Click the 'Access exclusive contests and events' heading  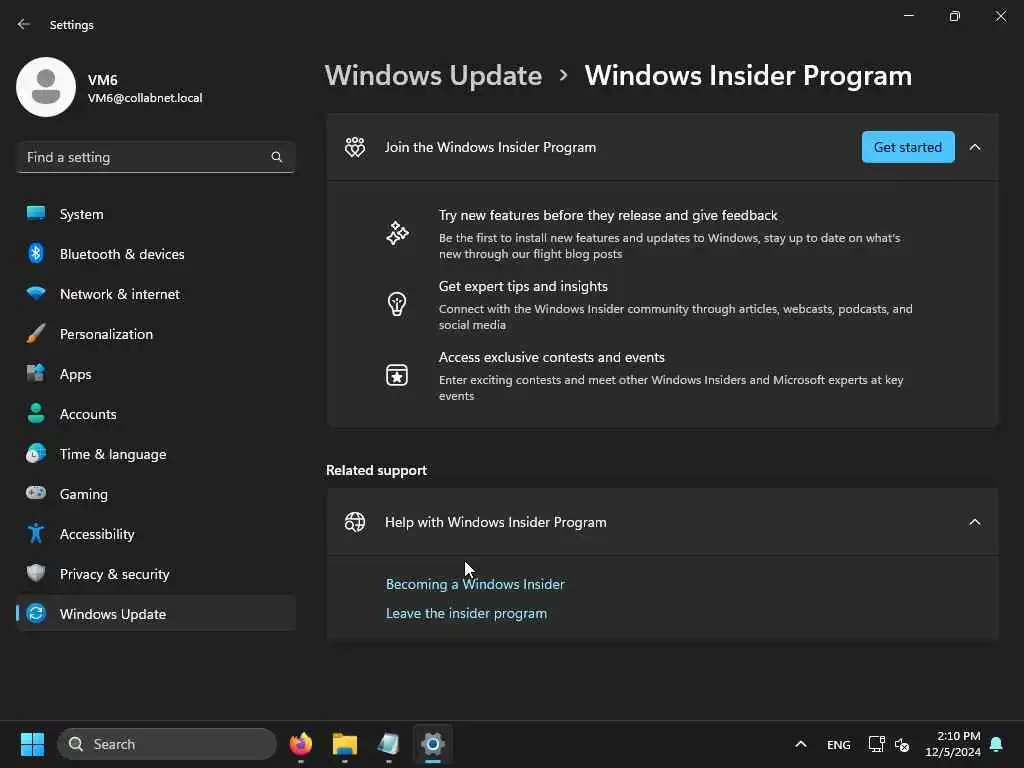tap(552, 357)
